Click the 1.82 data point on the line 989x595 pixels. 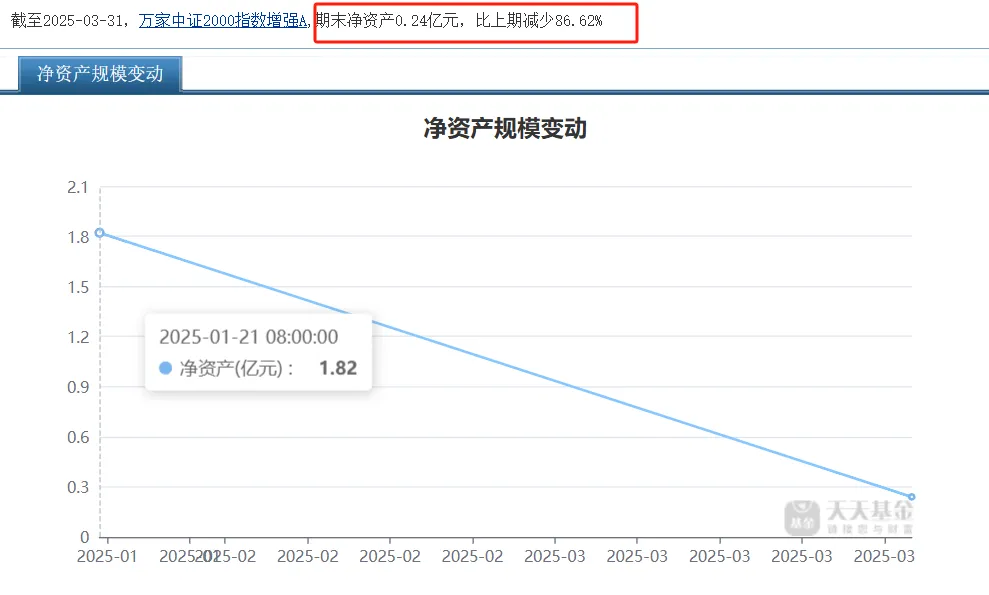click(100, 233)
